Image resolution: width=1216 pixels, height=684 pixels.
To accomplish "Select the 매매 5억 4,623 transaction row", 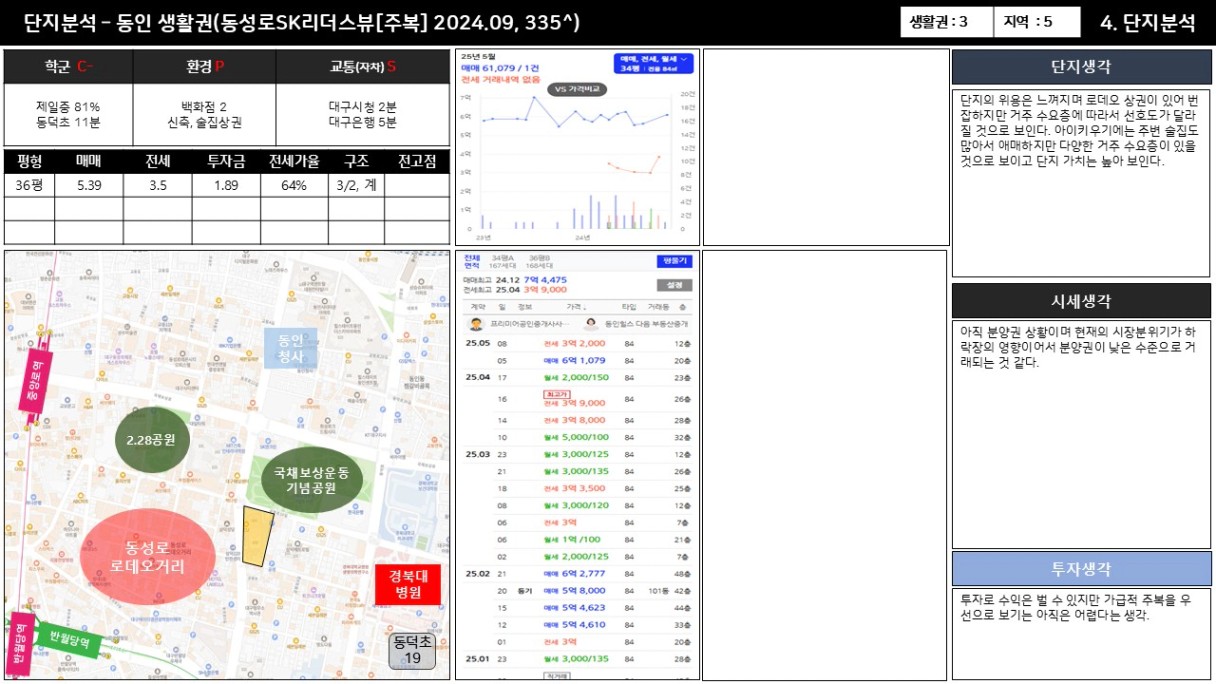I will pos(577,608).
